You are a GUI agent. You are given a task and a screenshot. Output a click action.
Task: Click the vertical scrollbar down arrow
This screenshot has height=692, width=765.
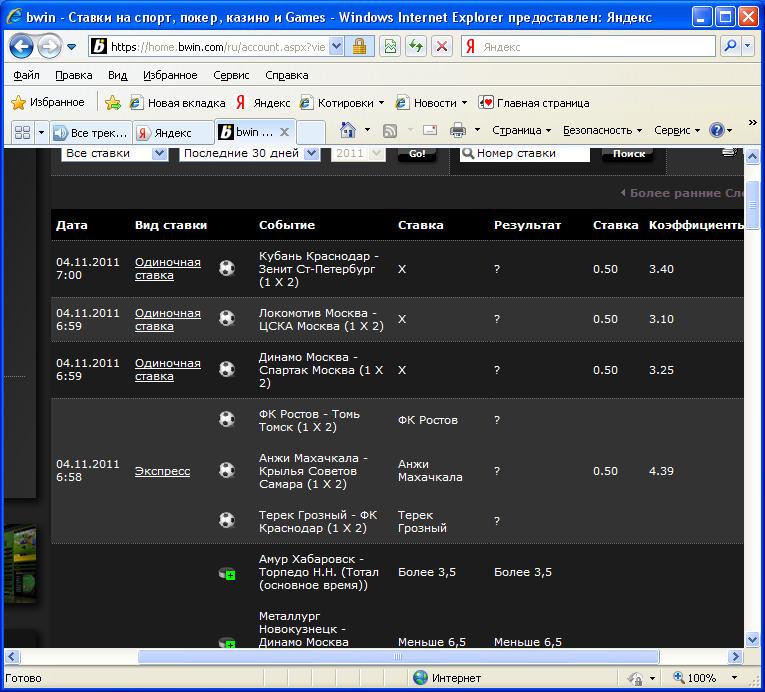coord(752,638)
